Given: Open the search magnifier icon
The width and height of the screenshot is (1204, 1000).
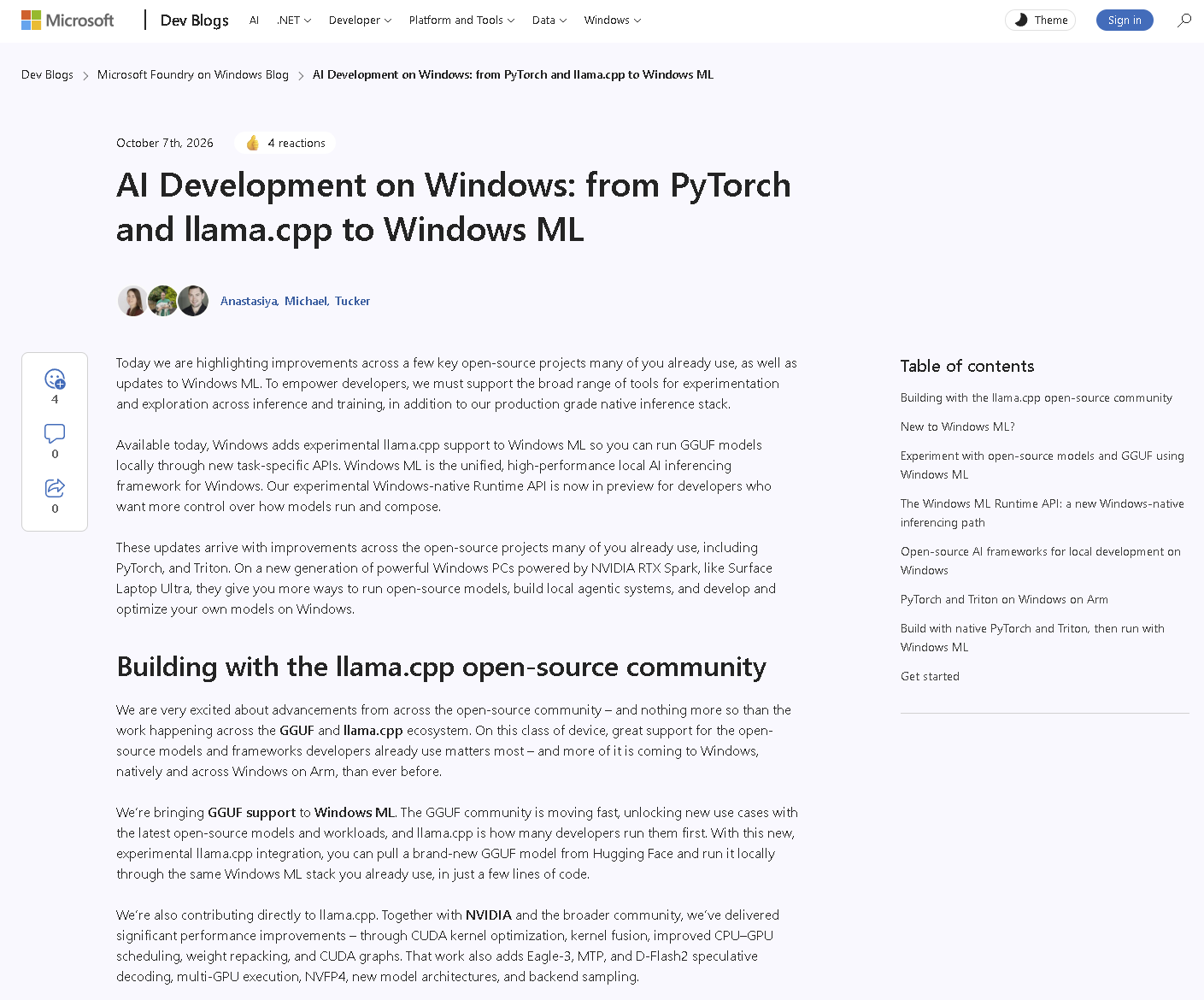Looking at the screenshot, I should pyautogui.click(x=1184, y=21).
